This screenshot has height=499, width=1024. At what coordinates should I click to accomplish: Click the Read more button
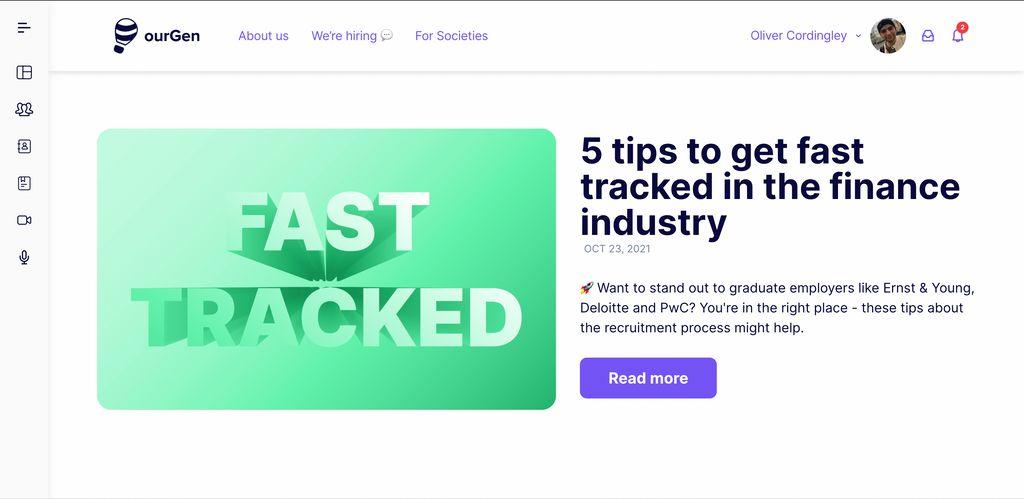click(x=648, y=378)
